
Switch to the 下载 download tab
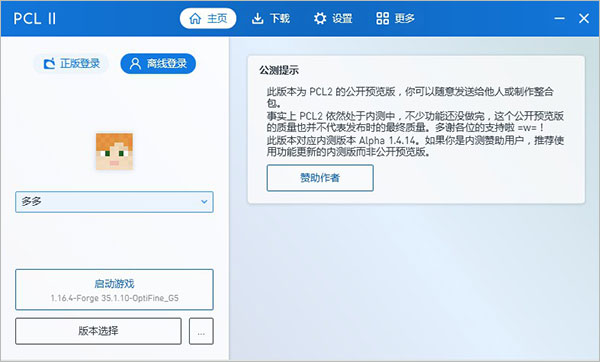pyautogui.click(x=271, y=18)
